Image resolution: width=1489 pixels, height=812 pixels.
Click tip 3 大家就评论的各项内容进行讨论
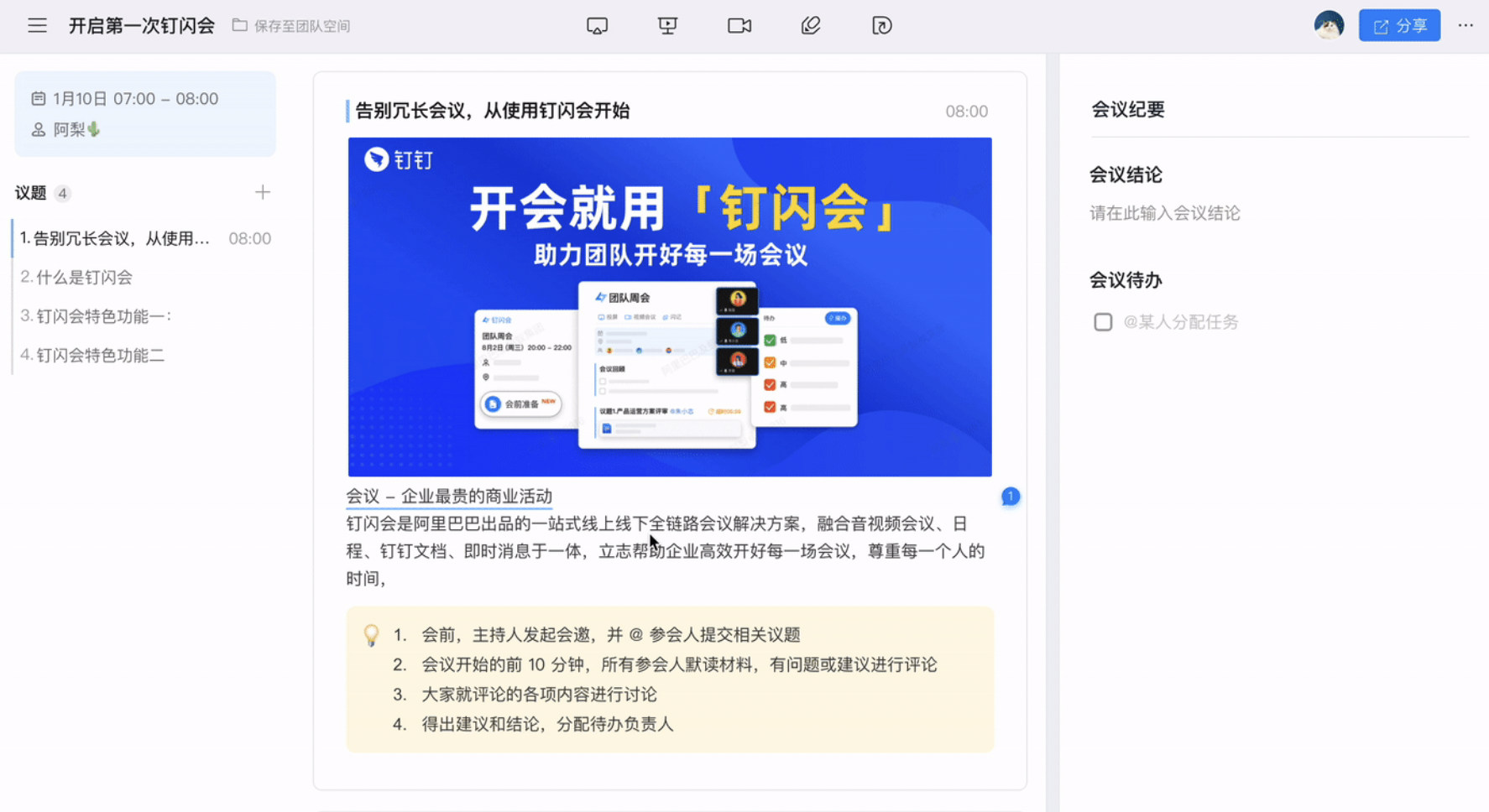point(539,695)
